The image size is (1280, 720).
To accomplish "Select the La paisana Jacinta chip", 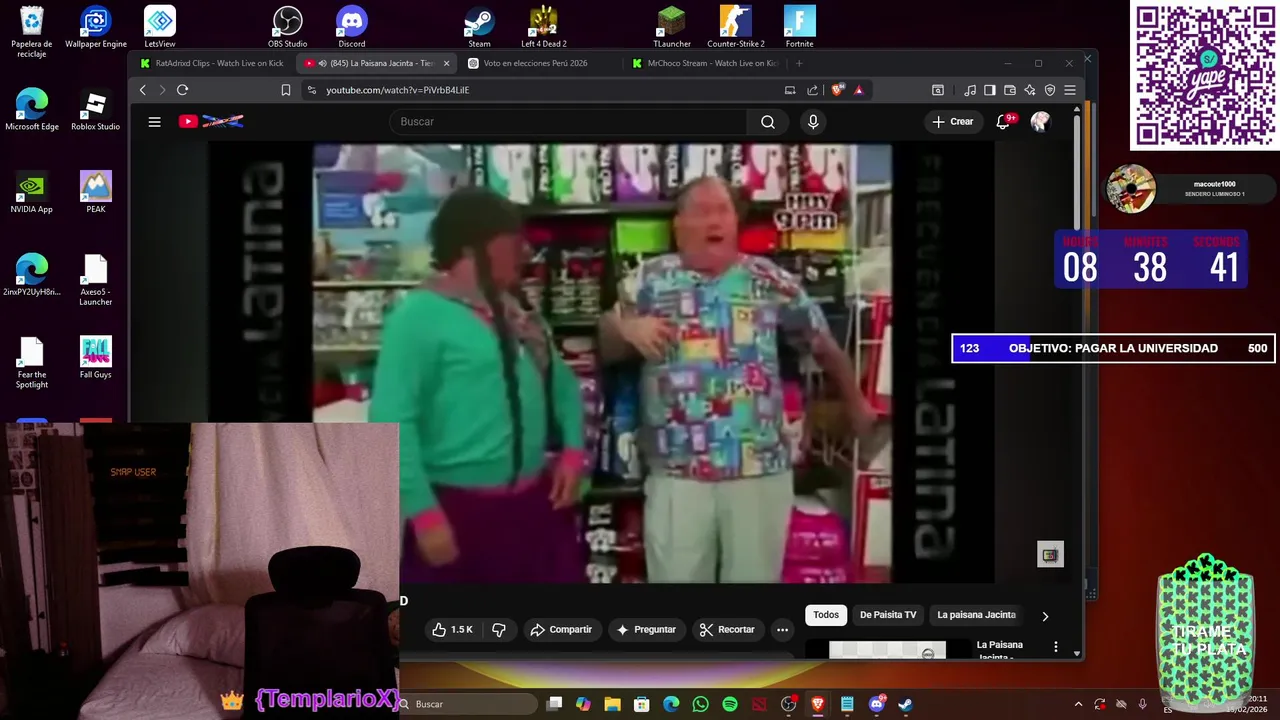I will click(976, 615).
